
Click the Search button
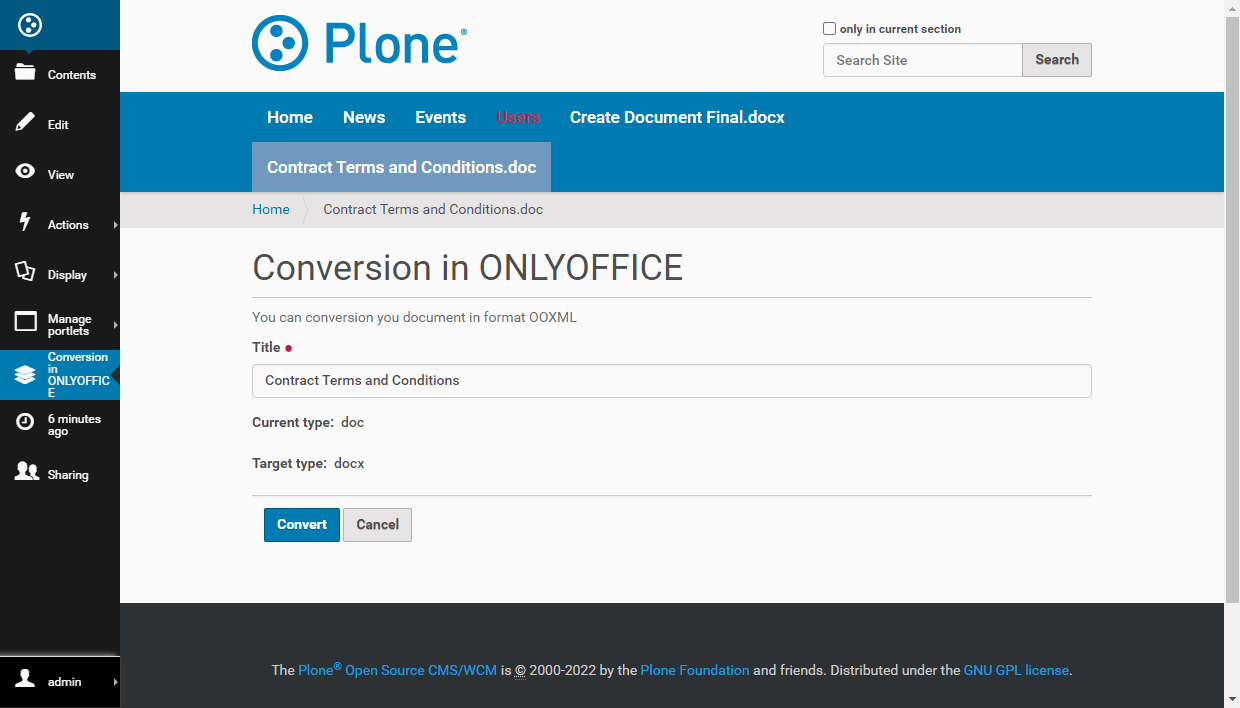[x=1057, y=60]
